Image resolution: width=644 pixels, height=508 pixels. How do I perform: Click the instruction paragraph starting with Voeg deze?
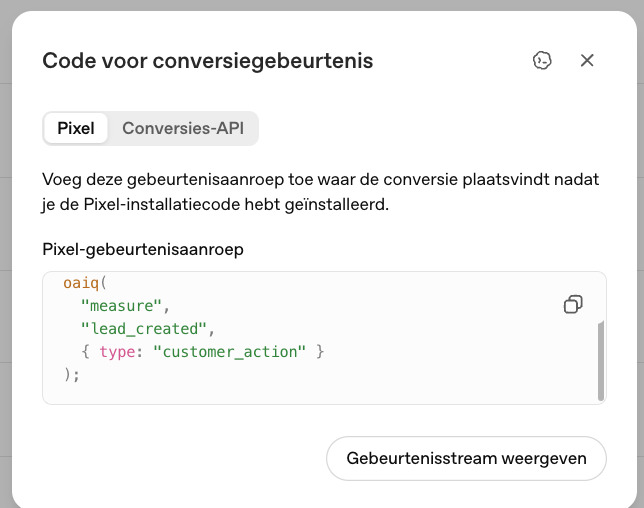click(x=320, y=192)
